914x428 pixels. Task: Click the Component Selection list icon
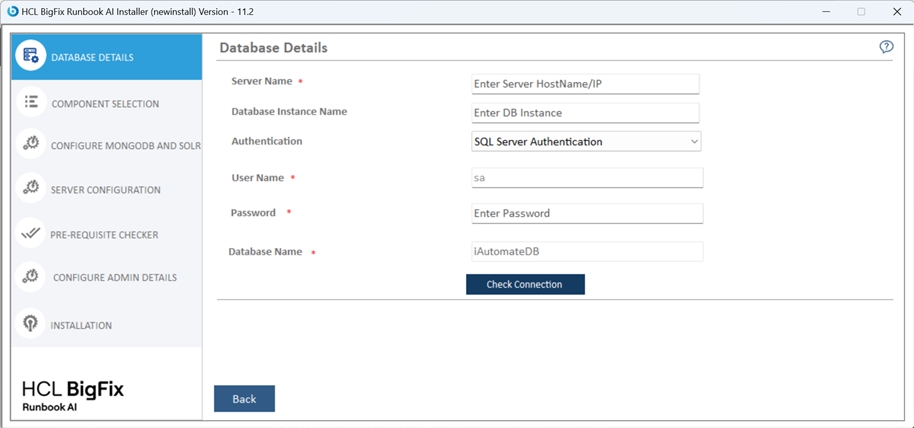(31, 102)
